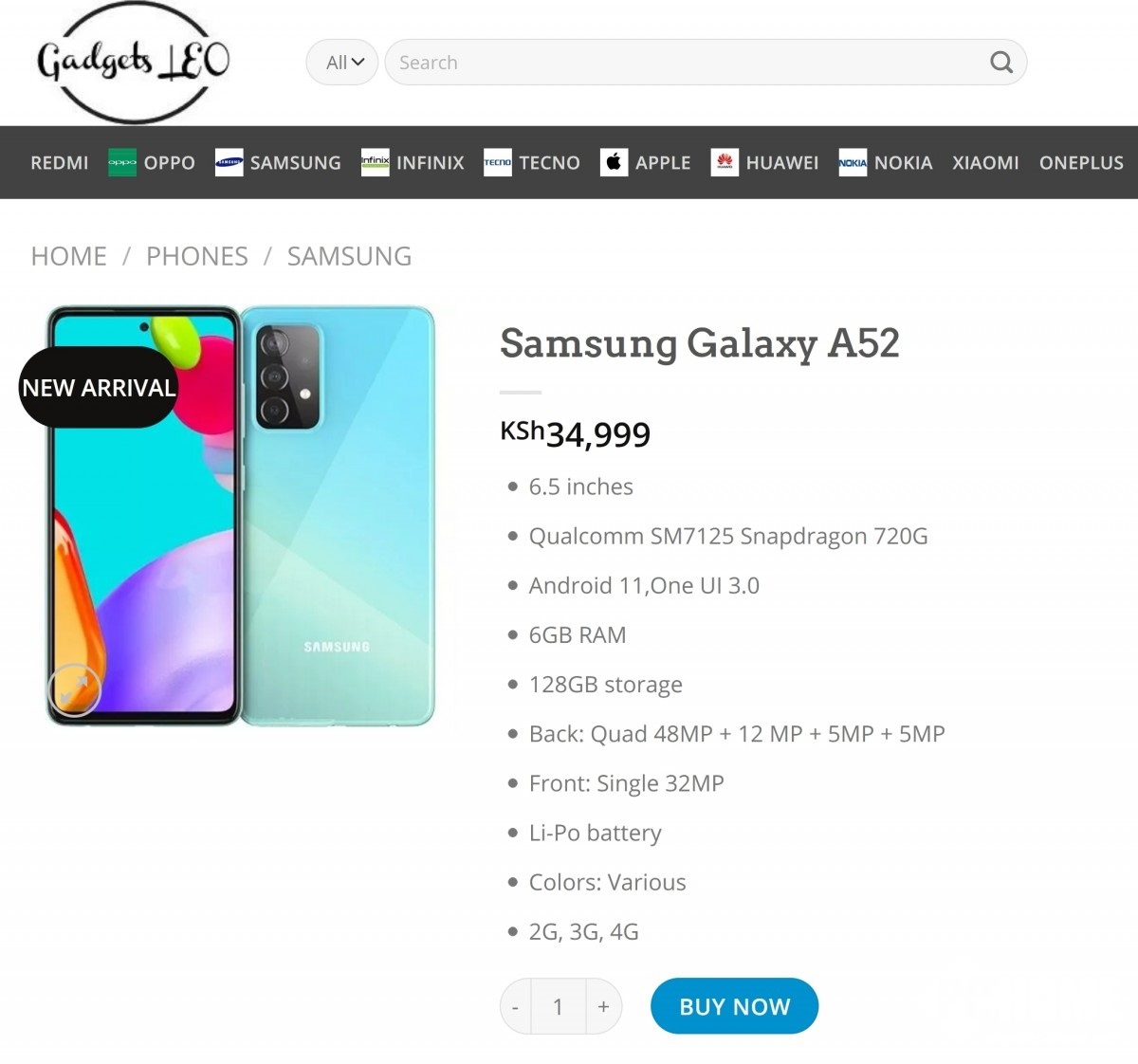
Task: Click the Nokia brand logo icon
Action: (x=853, y=163)
